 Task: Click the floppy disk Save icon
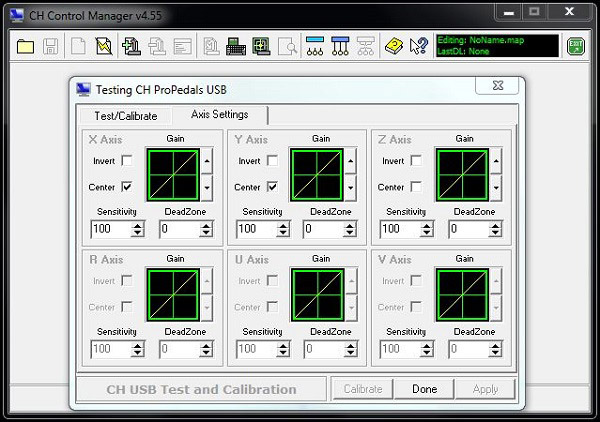[51, 46]
